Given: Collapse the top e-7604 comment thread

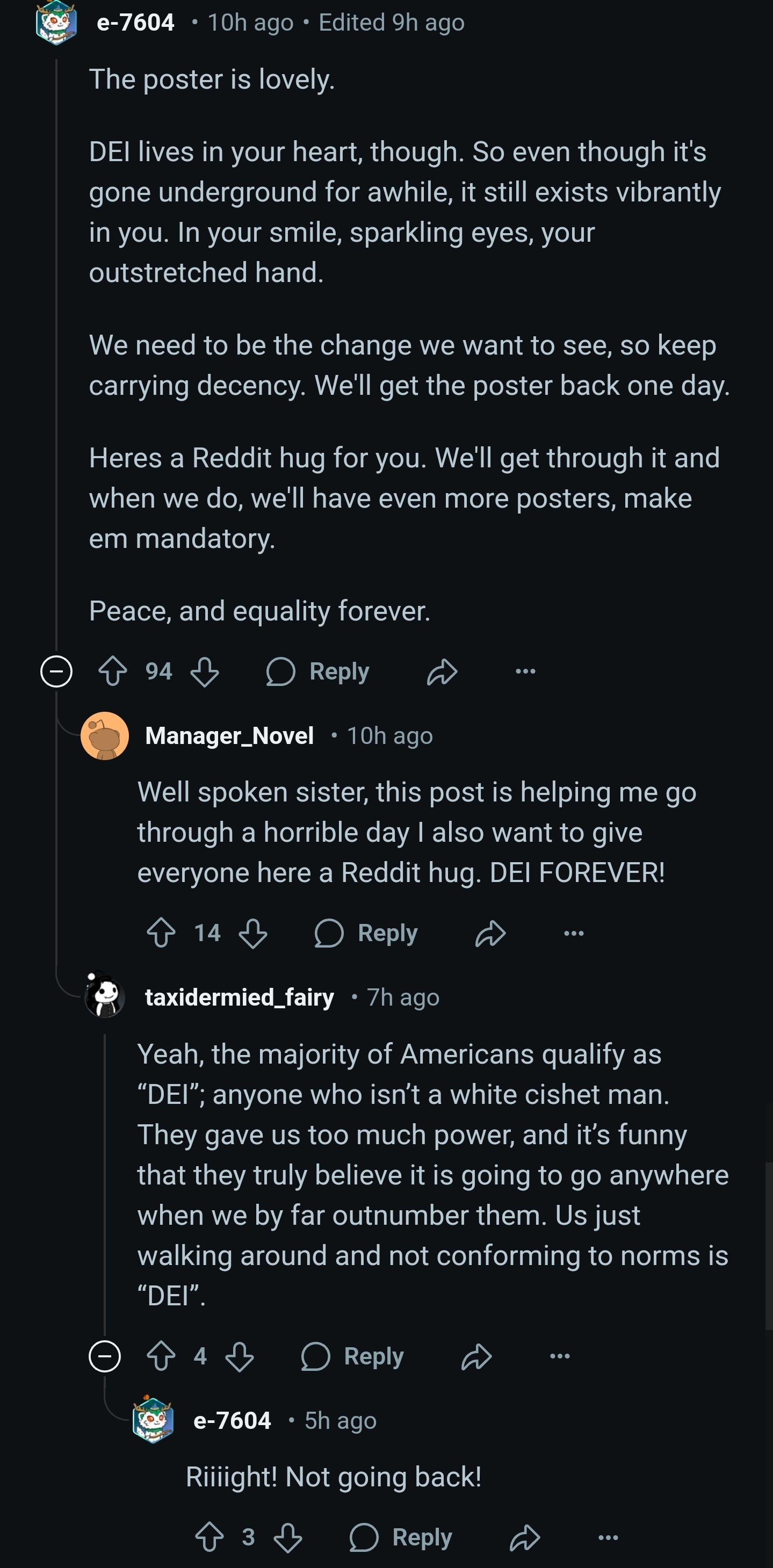Looking at the screenshot, I should pos(56,671).
